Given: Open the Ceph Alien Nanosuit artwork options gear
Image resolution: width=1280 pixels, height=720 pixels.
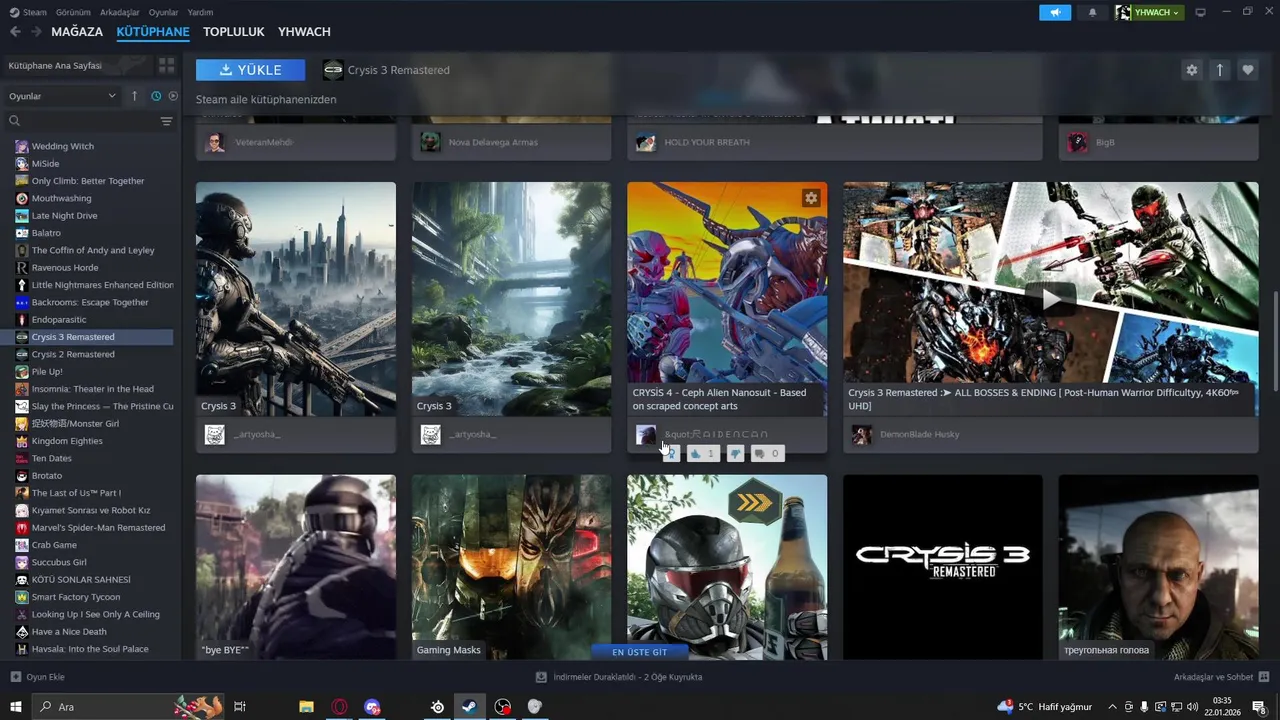Looking at the screenshot, I should click(x=811, y=198).
